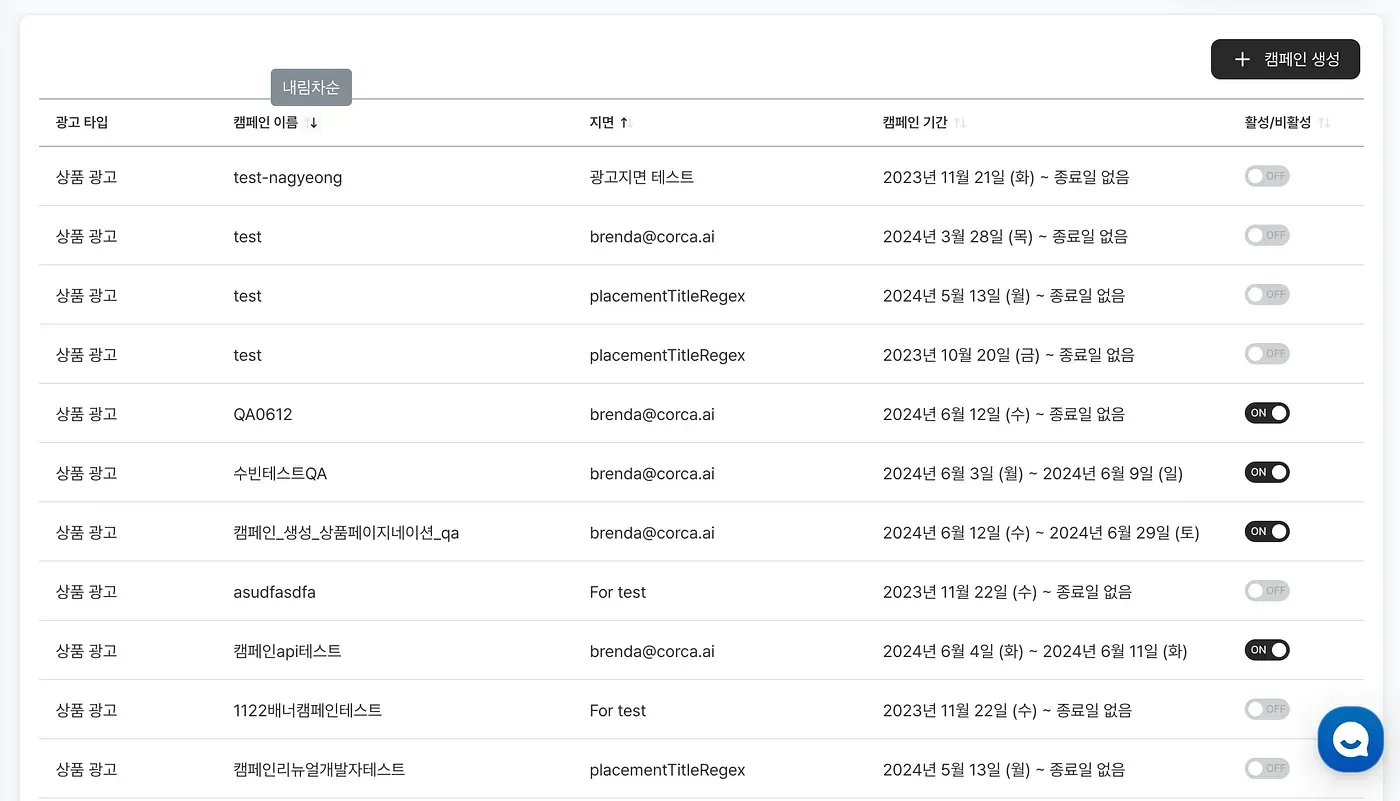This screenshot has height=801, width=1400.
Task: Click the 2023년 10월 20일 (금) period cell
Action: (1008, 355)
